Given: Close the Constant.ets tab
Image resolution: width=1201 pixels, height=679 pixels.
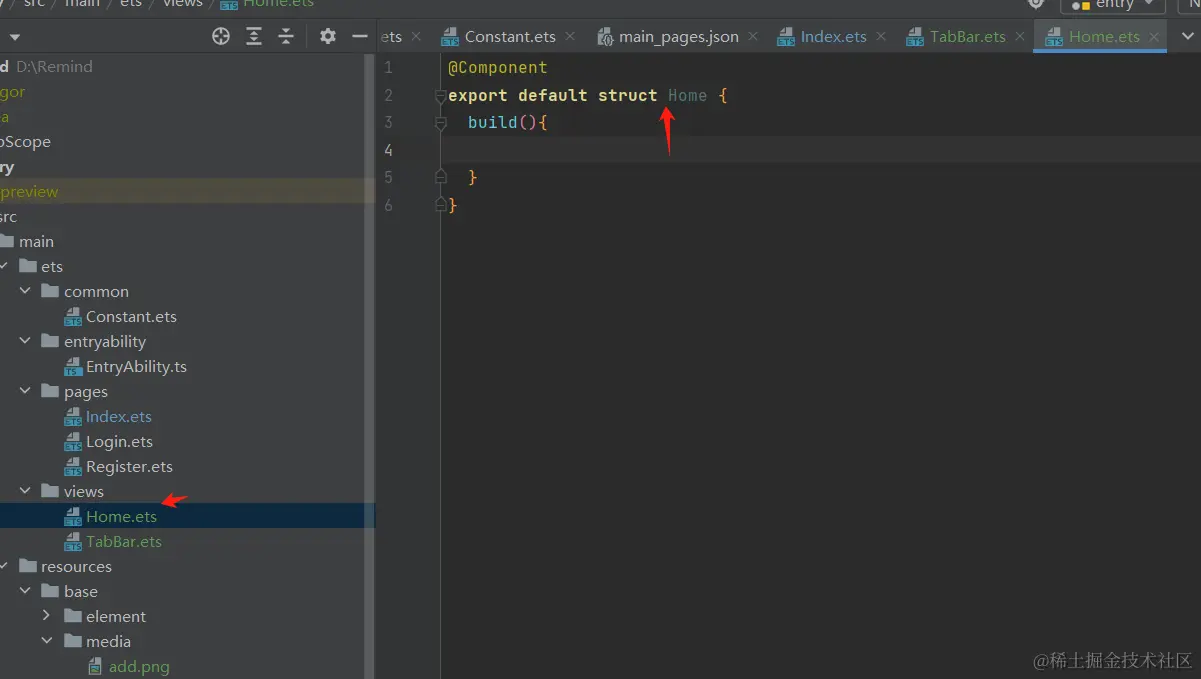Looking at the screenshot, I should [x=570, y=36].
